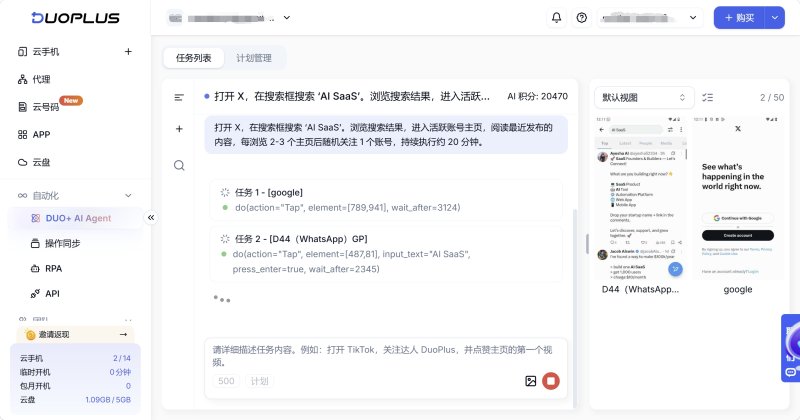Open the floating support chat widget
Viewport: 800px width, 420px height.
click(791, 348)
